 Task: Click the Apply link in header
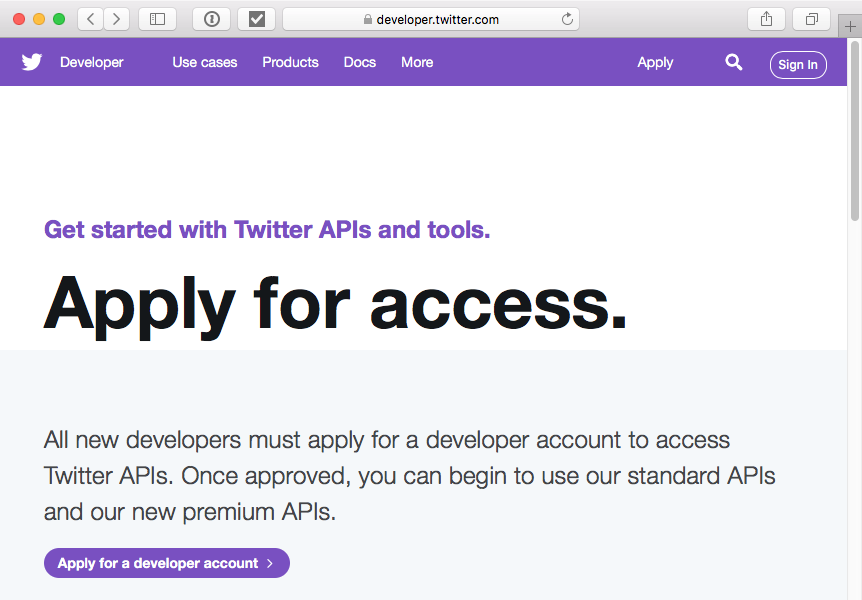pyautogui.click(x=655, y=63)
